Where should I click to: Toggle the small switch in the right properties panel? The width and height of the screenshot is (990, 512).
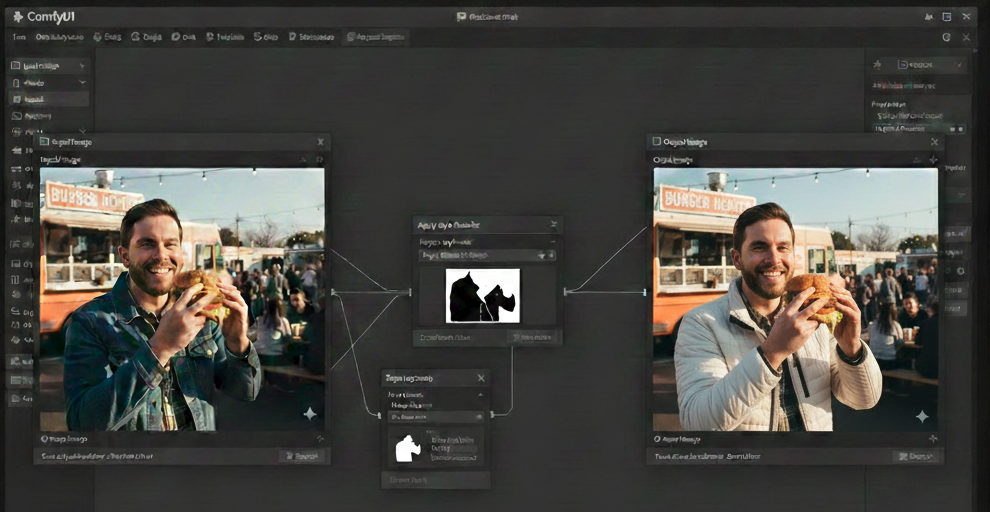click(956, 129)
